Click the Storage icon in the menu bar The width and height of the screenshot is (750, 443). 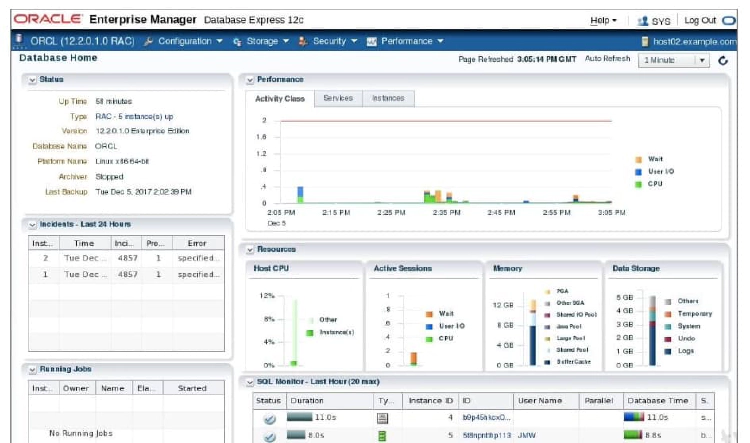pyautogui.click(x=237, y=42)
